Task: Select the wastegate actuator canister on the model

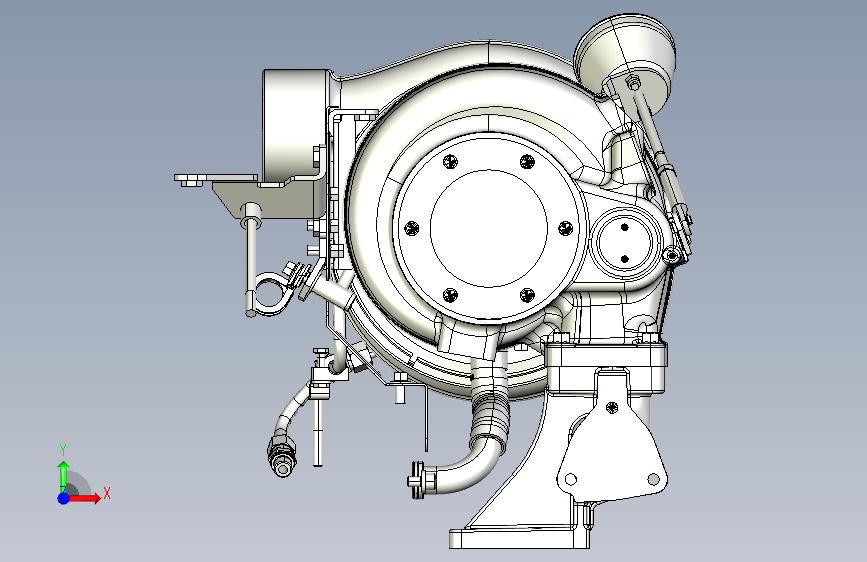Action: coord(625,58)
